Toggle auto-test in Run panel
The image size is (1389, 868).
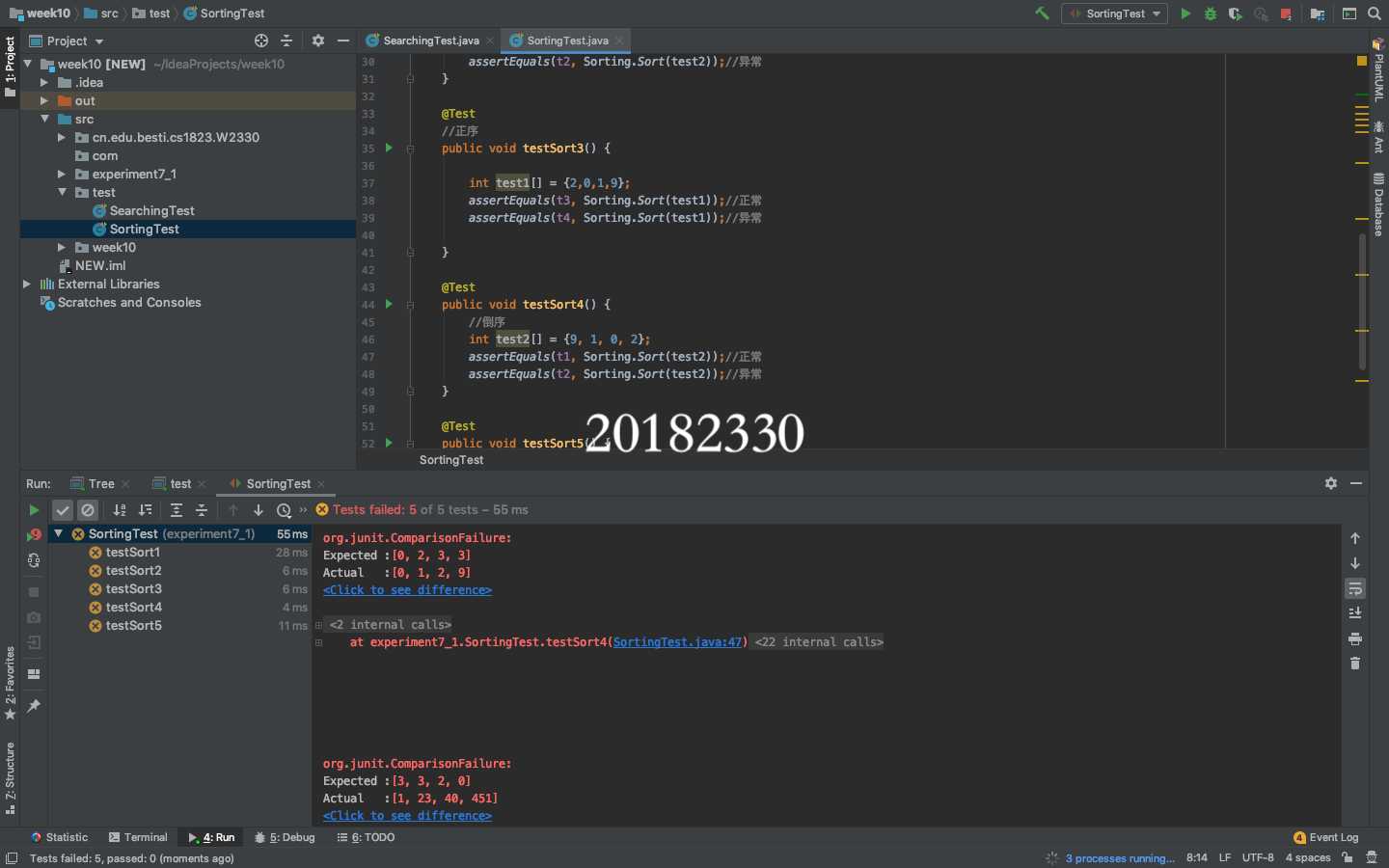point(34,560)
